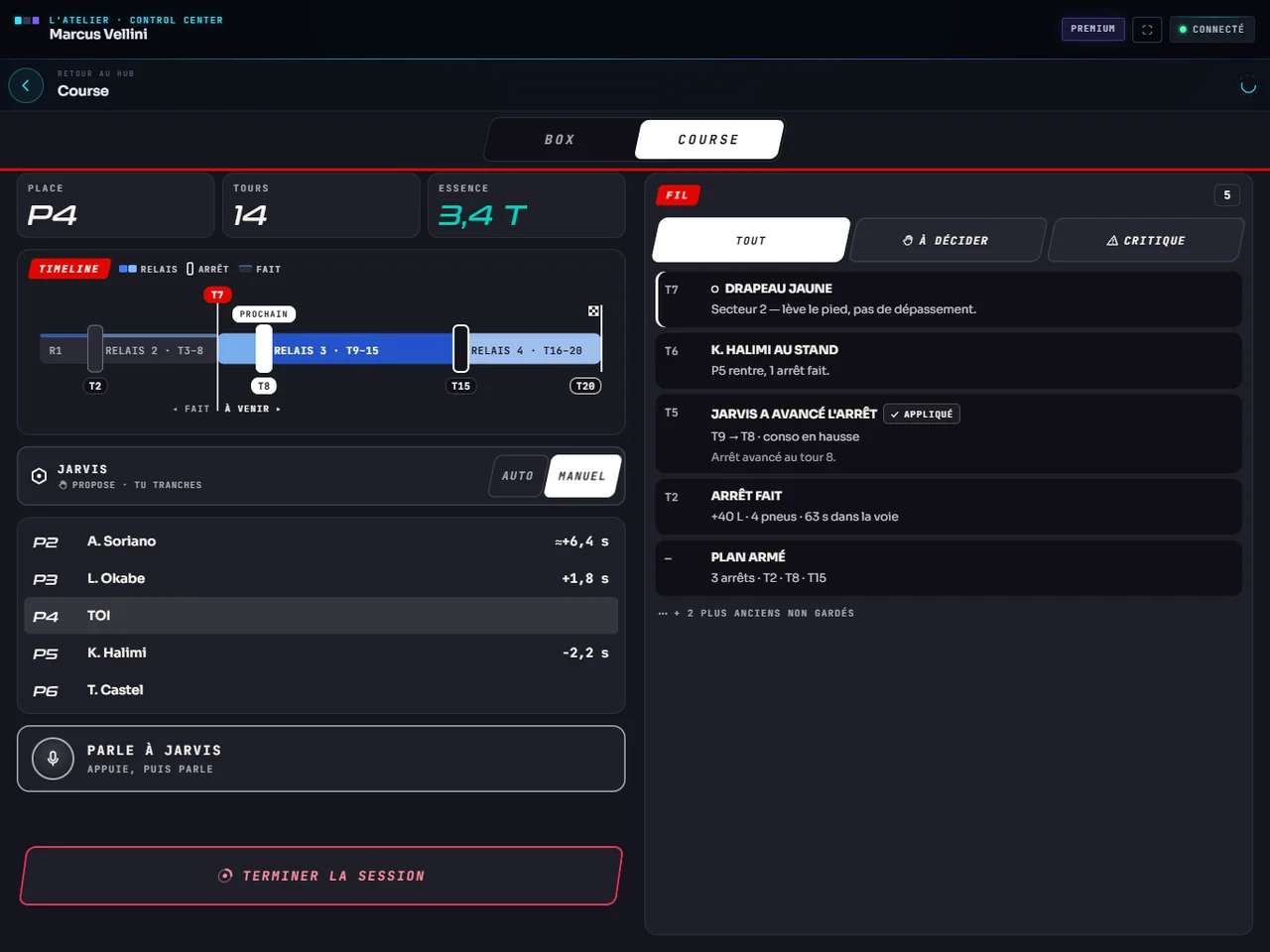This screenshot has height=952, width=1270.
Task: Select the T7 current lap marker
Action: 217,295
